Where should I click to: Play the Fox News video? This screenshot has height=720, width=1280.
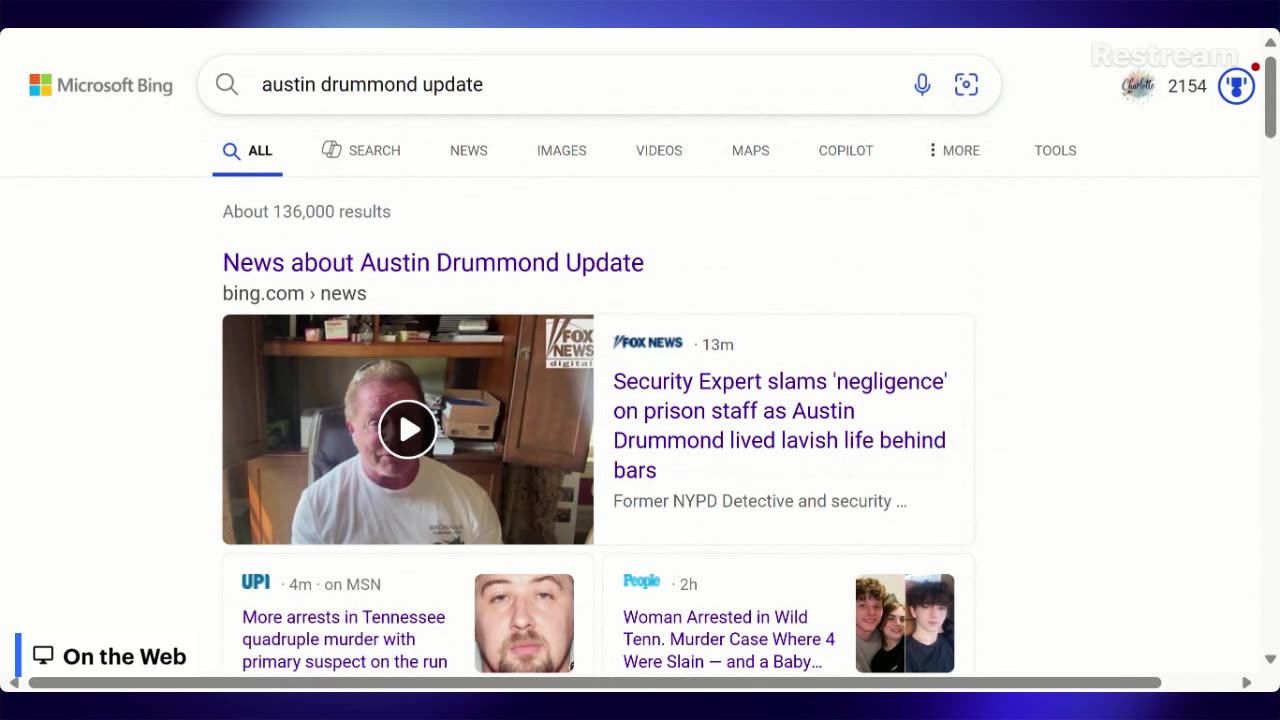(408, 429)
